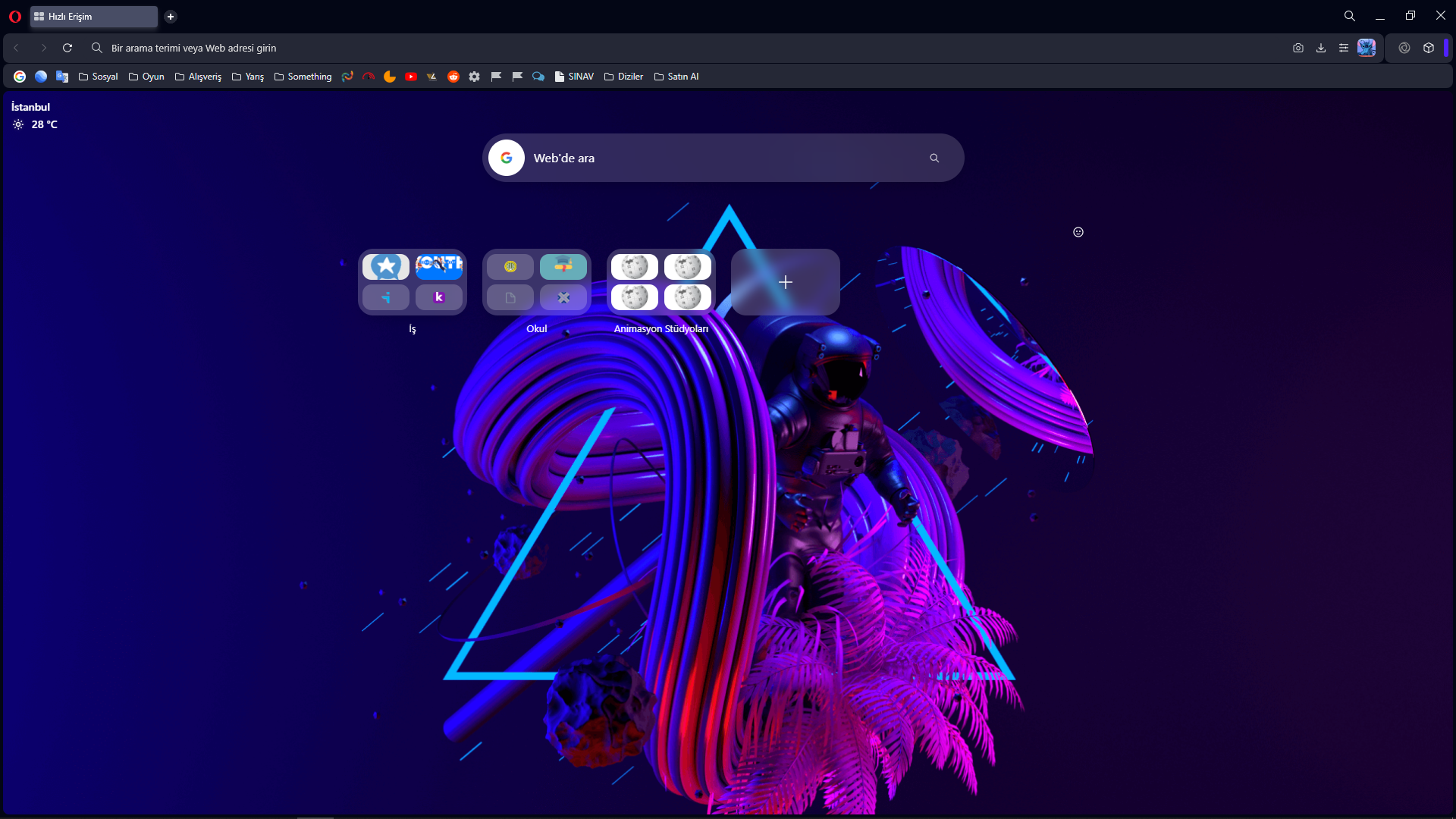This screenshot has width=1456, height=819.
Task: Open the Reddit bookmark
Action: 453,77
